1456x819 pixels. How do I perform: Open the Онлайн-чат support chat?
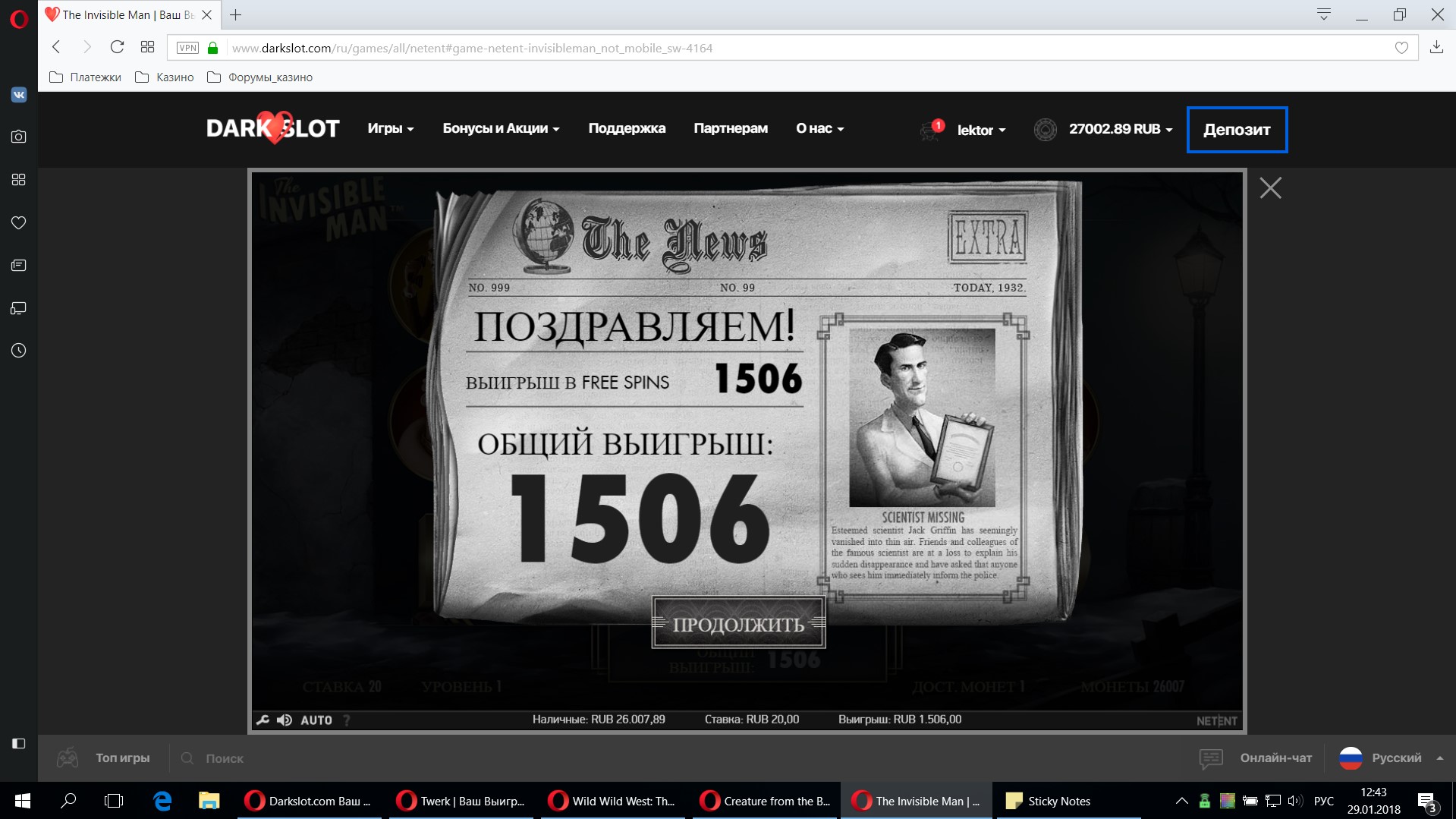point(1256,758)
